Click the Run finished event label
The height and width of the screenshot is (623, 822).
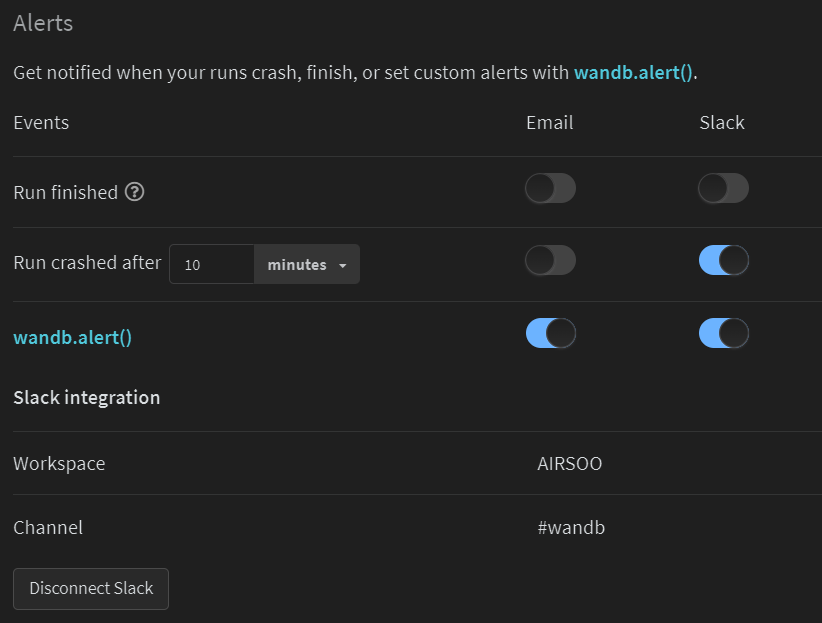[x=65, y=192]
